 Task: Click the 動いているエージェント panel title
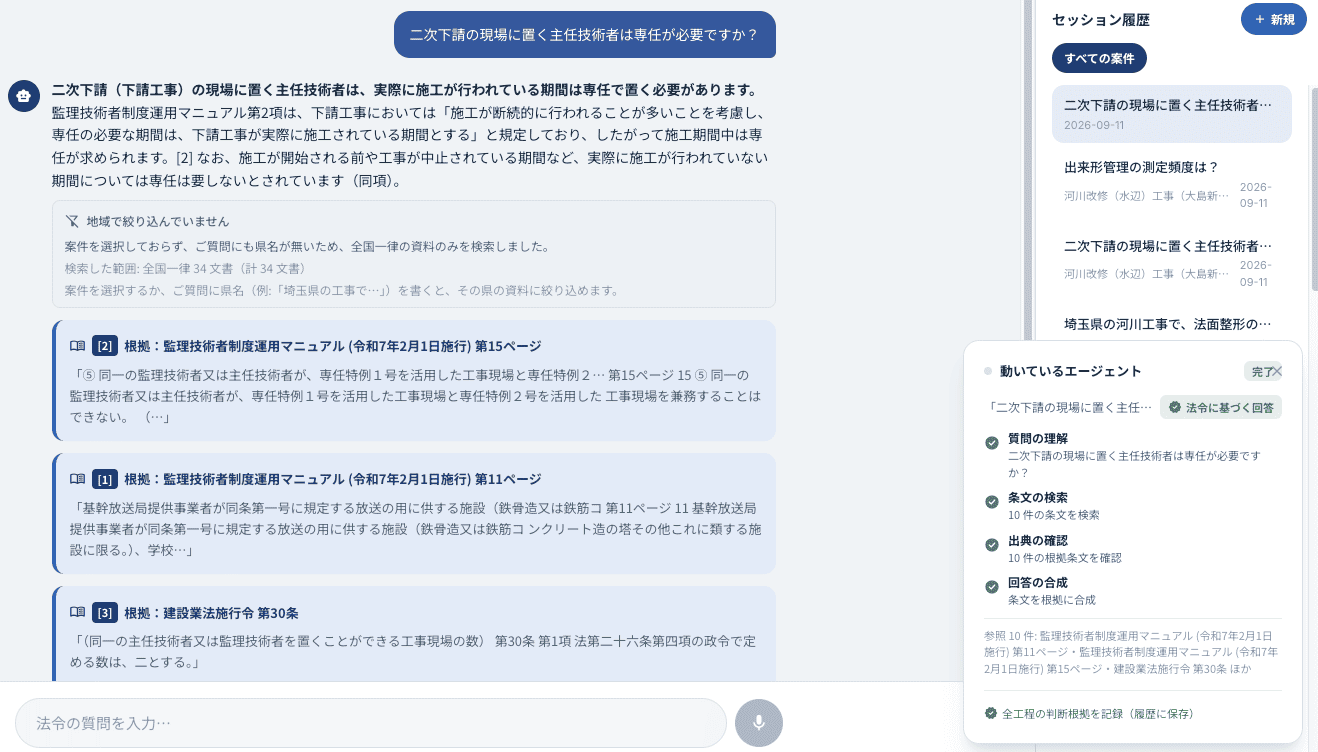tap(1070, 371)
